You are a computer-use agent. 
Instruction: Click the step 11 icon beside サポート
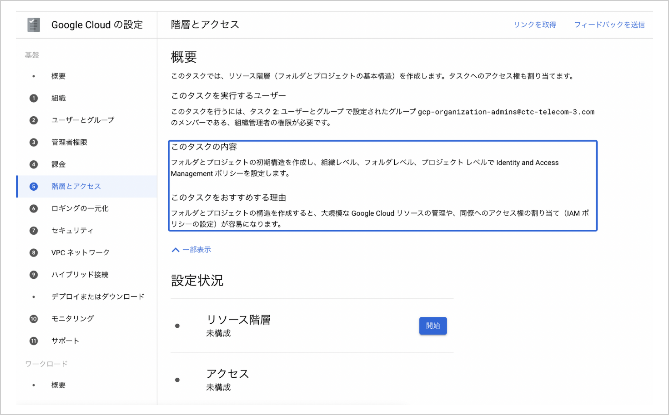[34, 341]
